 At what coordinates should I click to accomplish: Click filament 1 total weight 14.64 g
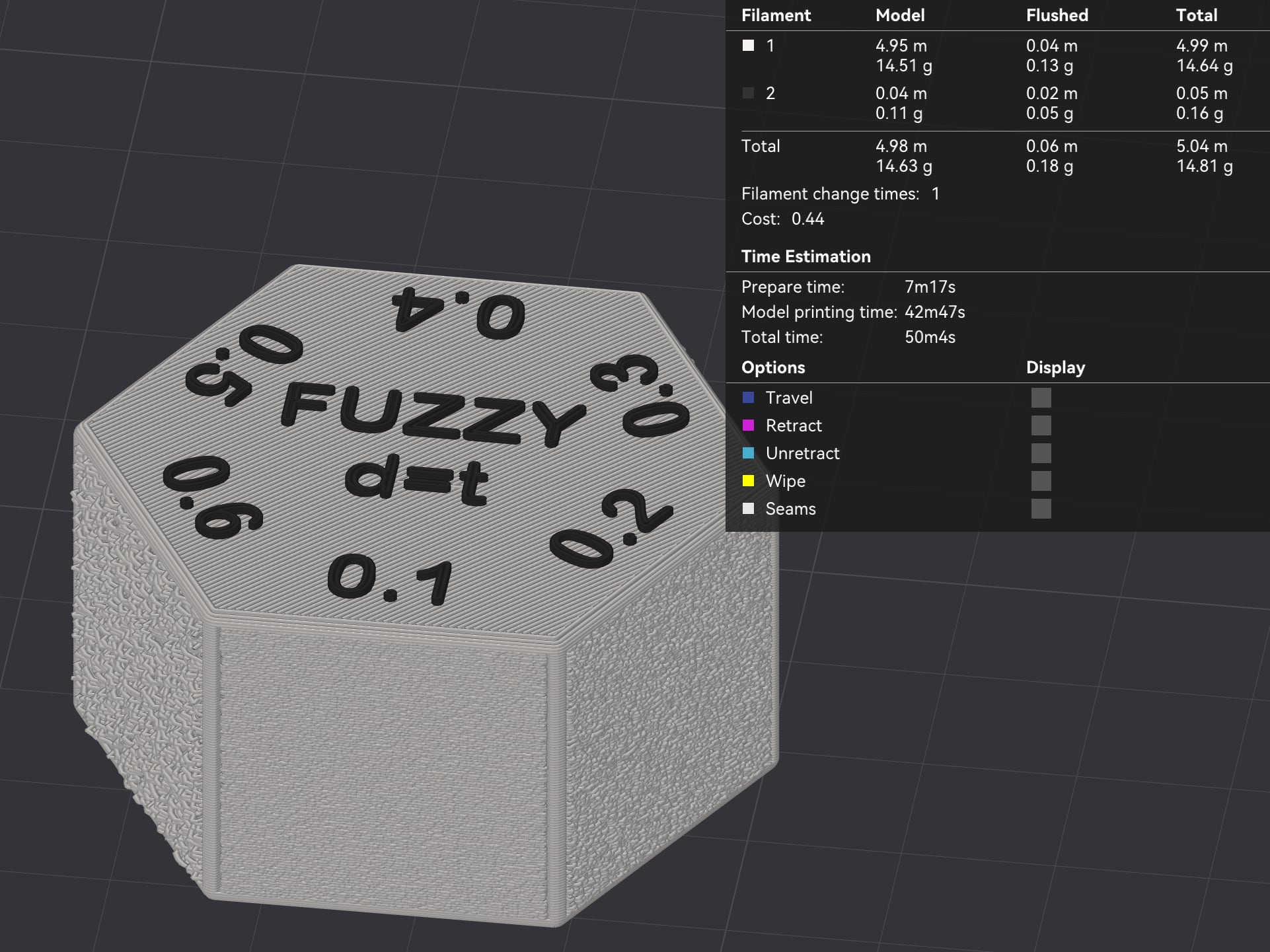point(1204,65)
